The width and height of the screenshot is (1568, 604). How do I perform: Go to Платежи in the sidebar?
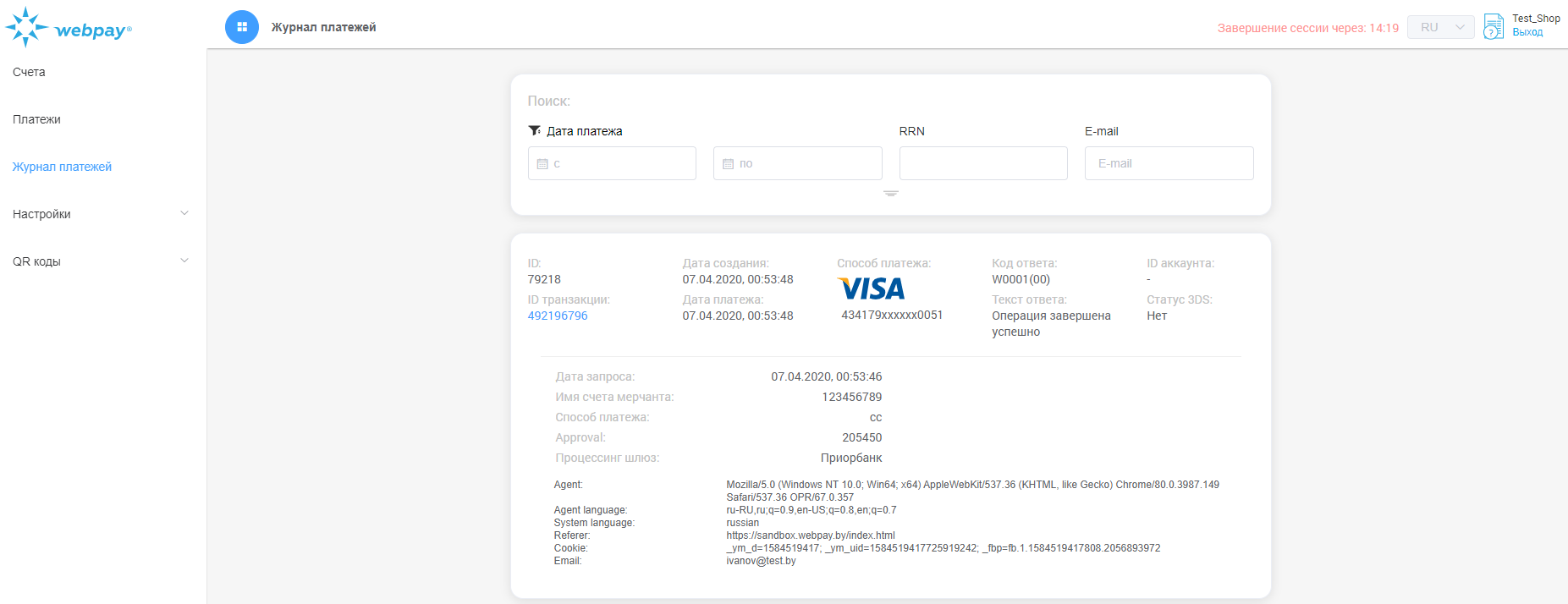click(x=36, y=119)
